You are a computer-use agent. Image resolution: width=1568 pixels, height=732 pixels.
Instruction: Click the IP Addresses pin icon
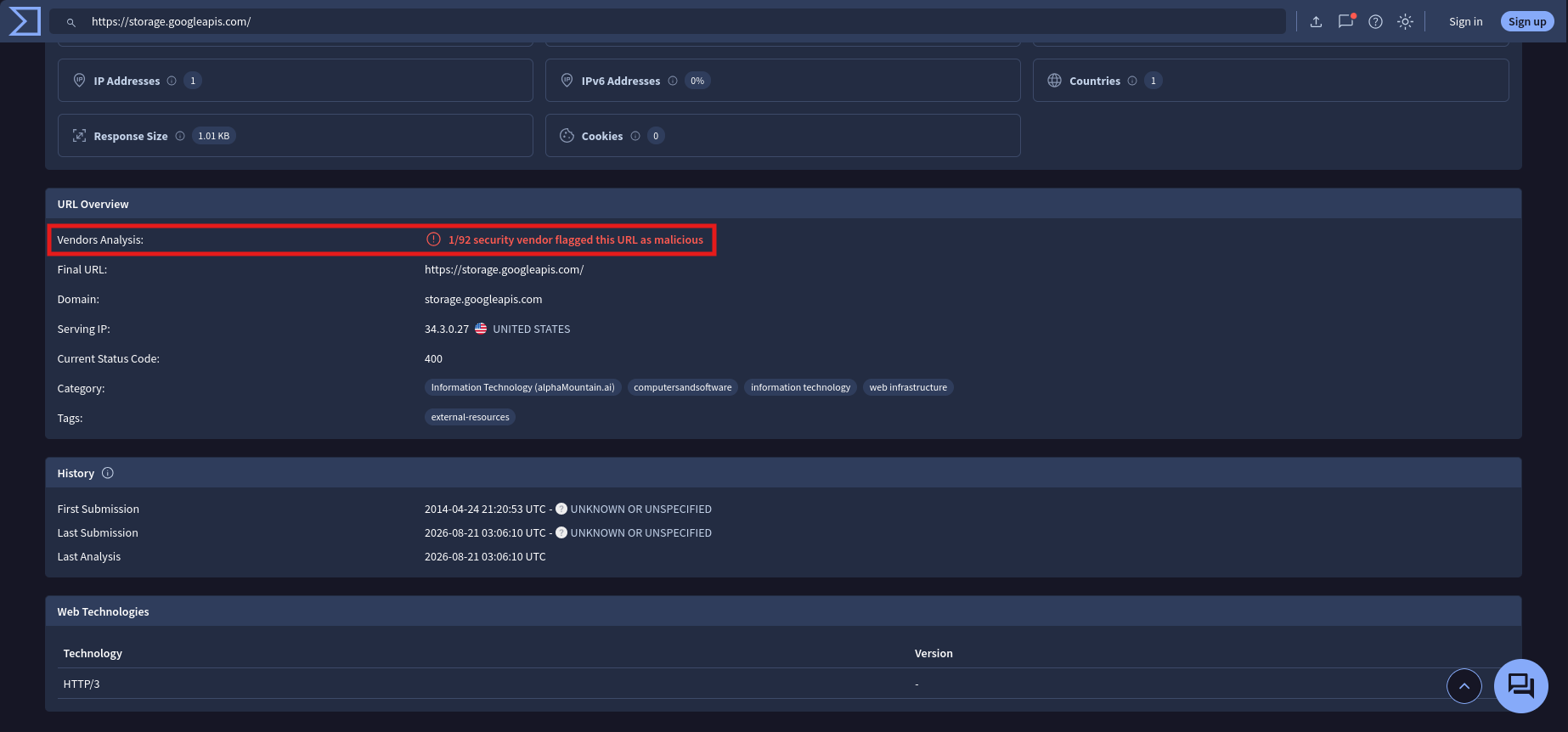(79, 80)
